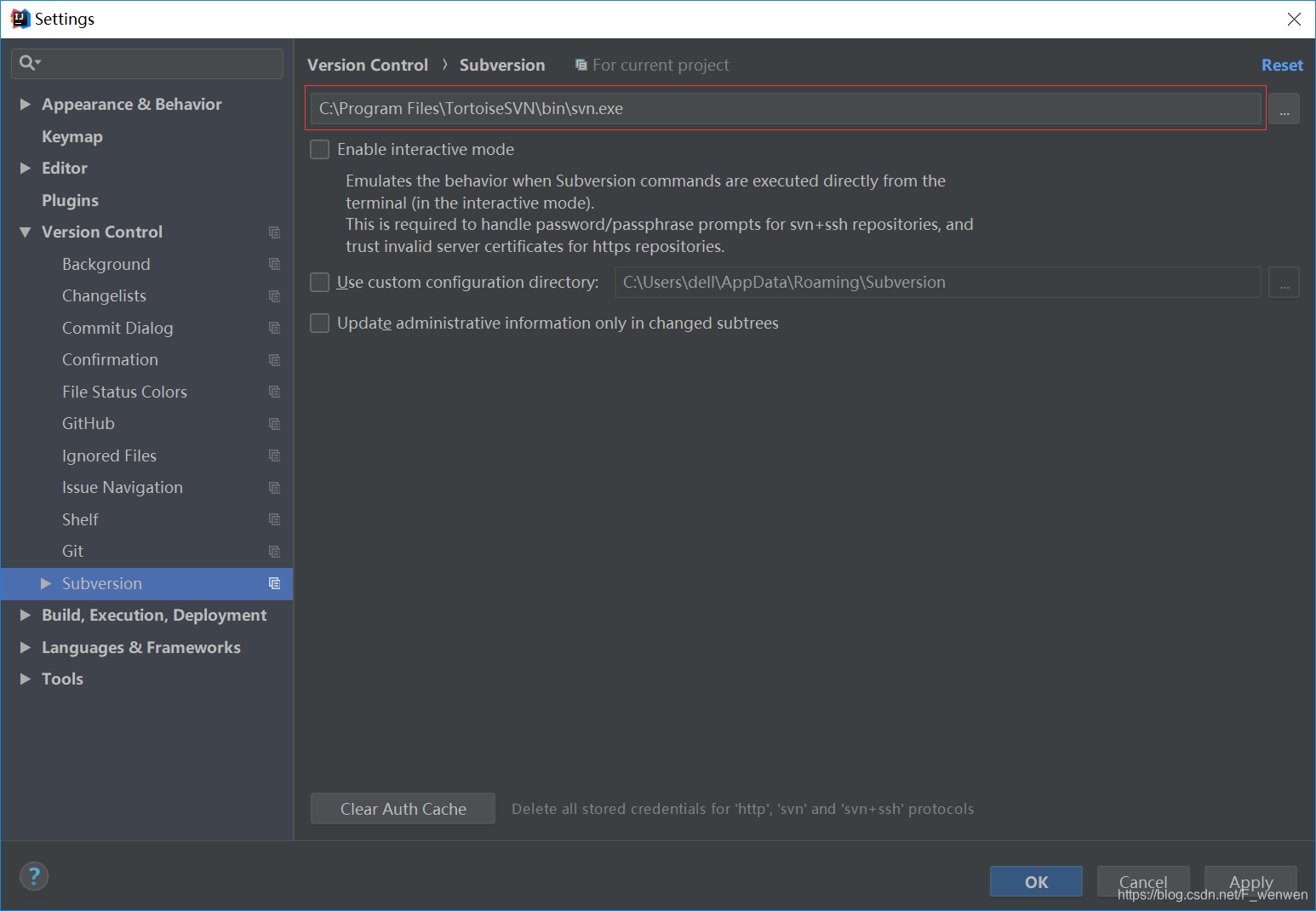Screen dimensions: 1316x911
Task: Expand the Editor section
Action: 26,169
